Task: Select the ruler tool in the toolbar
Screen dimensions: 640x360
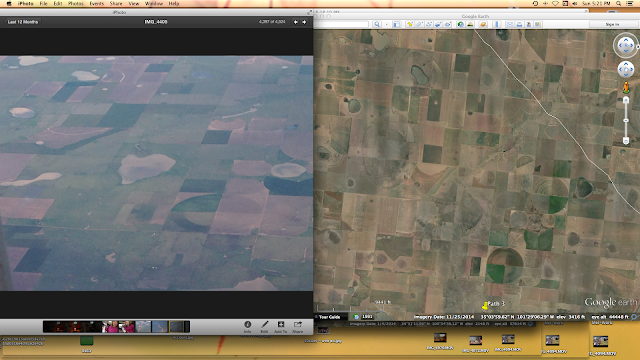Action: tap(497, 24)
